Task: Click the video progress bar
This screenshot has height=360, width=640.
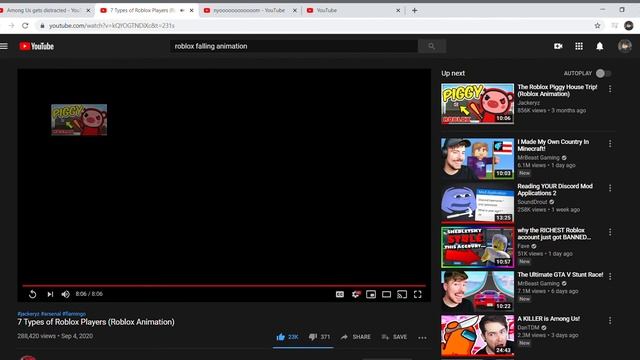Action: tap(224, 285)
